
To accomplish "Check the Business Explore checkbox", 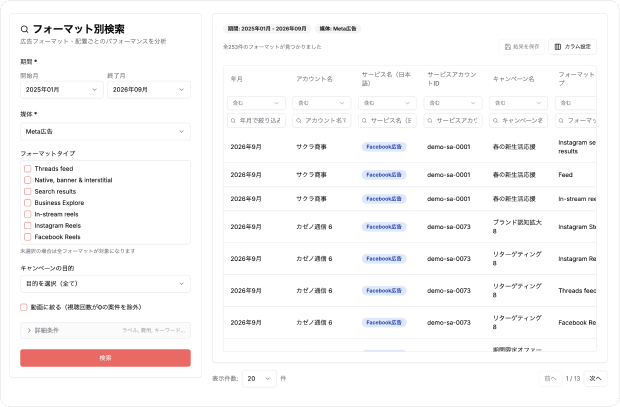I will click(x=28, y=203).
